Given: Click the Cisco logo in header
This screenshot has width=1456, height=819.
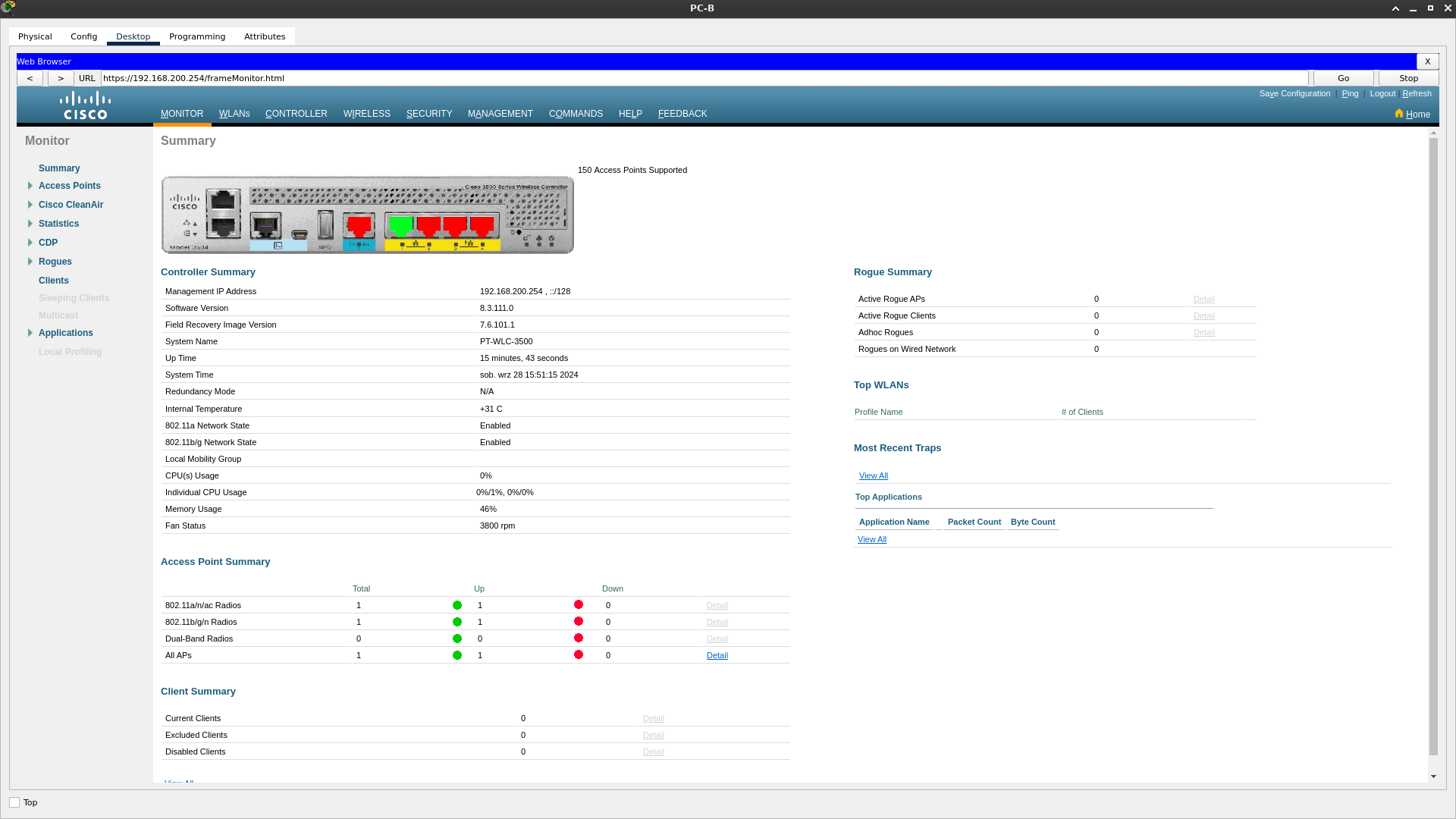Looking at the screenshot, I should pyautogui.click(x=85, y=105).
